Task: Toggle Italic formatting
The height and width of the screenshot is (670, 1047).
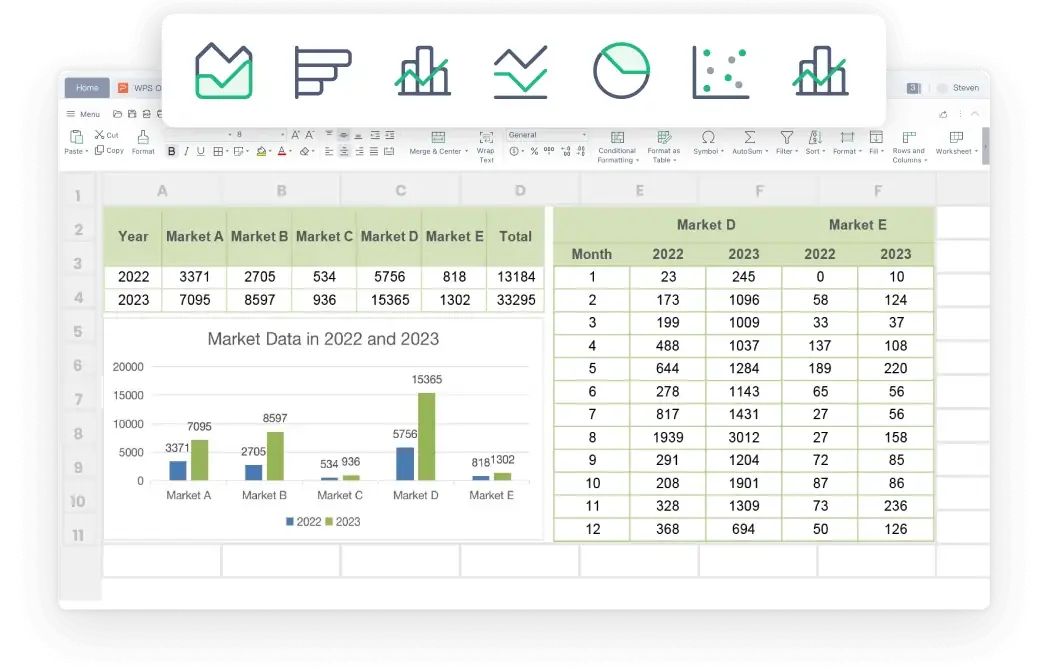Action: pyautogui.click(x=186, y=152)
